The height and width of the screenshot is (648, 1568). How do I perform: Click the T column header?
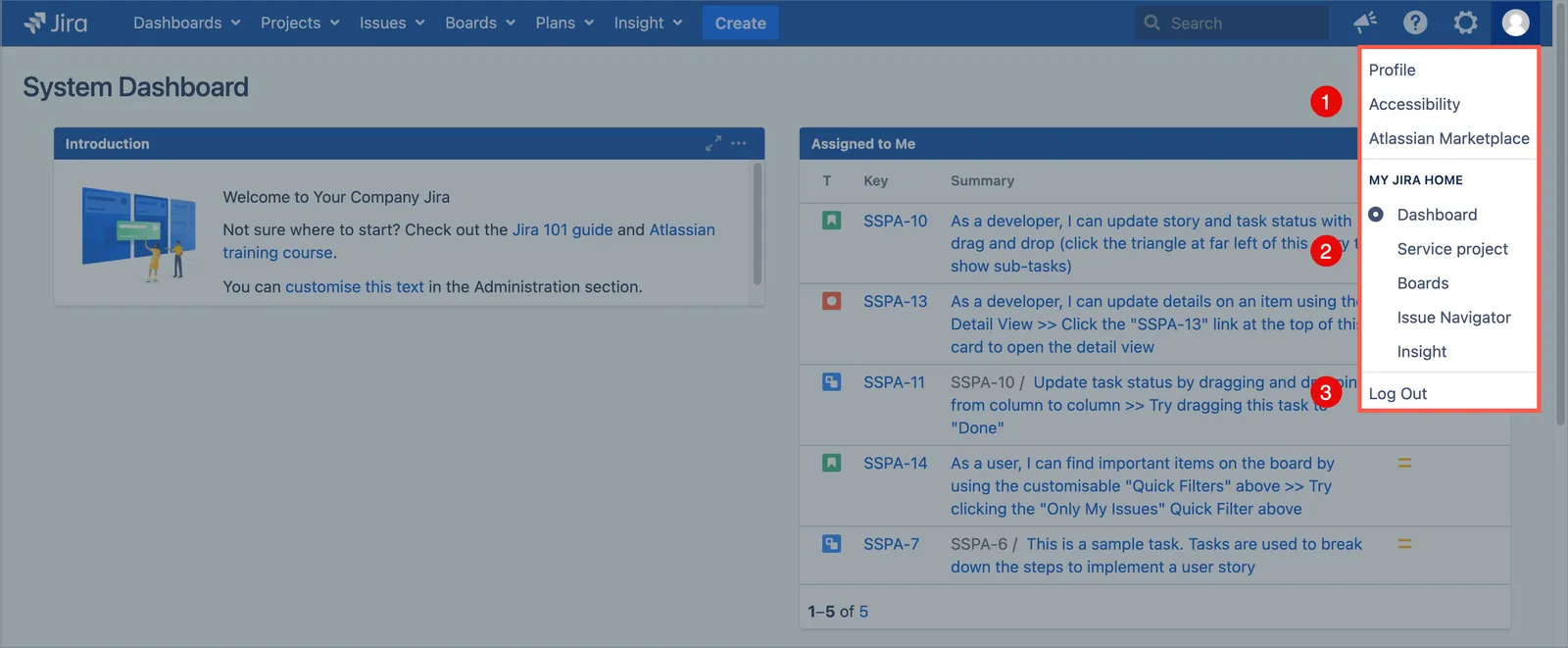coord(827,180)
